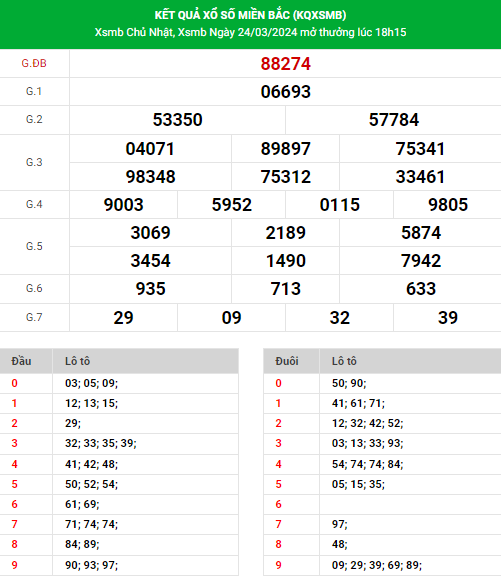The height and width of the screenshot is (577, 501).
Task: Click the G.5 number 7942
Action: [x=420, y=261]
